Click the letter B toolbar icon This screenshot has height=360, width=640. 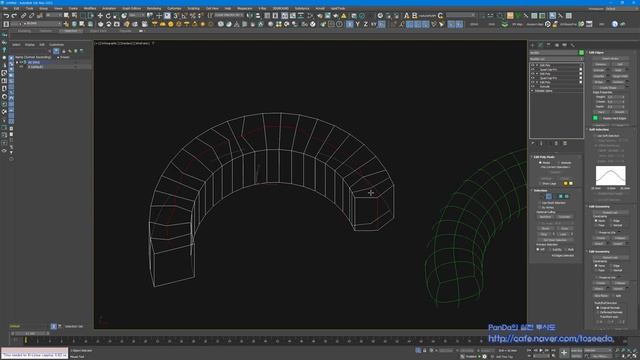click(x=415, y=16)
